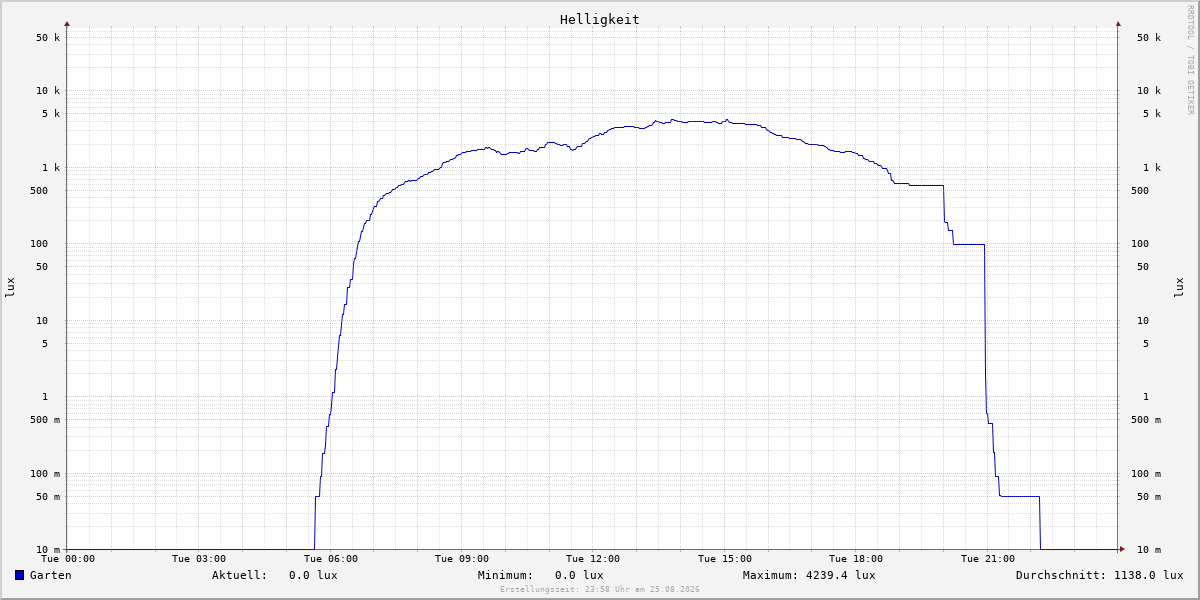Click the right lux axis title
The image size is (1200, 600).
(x=1179, y=288)
